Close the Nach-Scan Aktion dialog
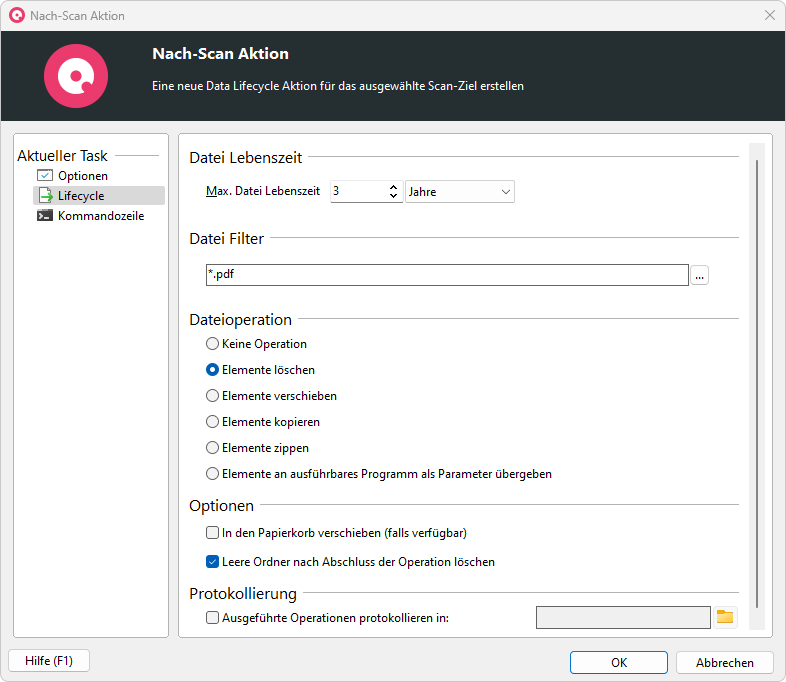 click(x=770, y=16)
